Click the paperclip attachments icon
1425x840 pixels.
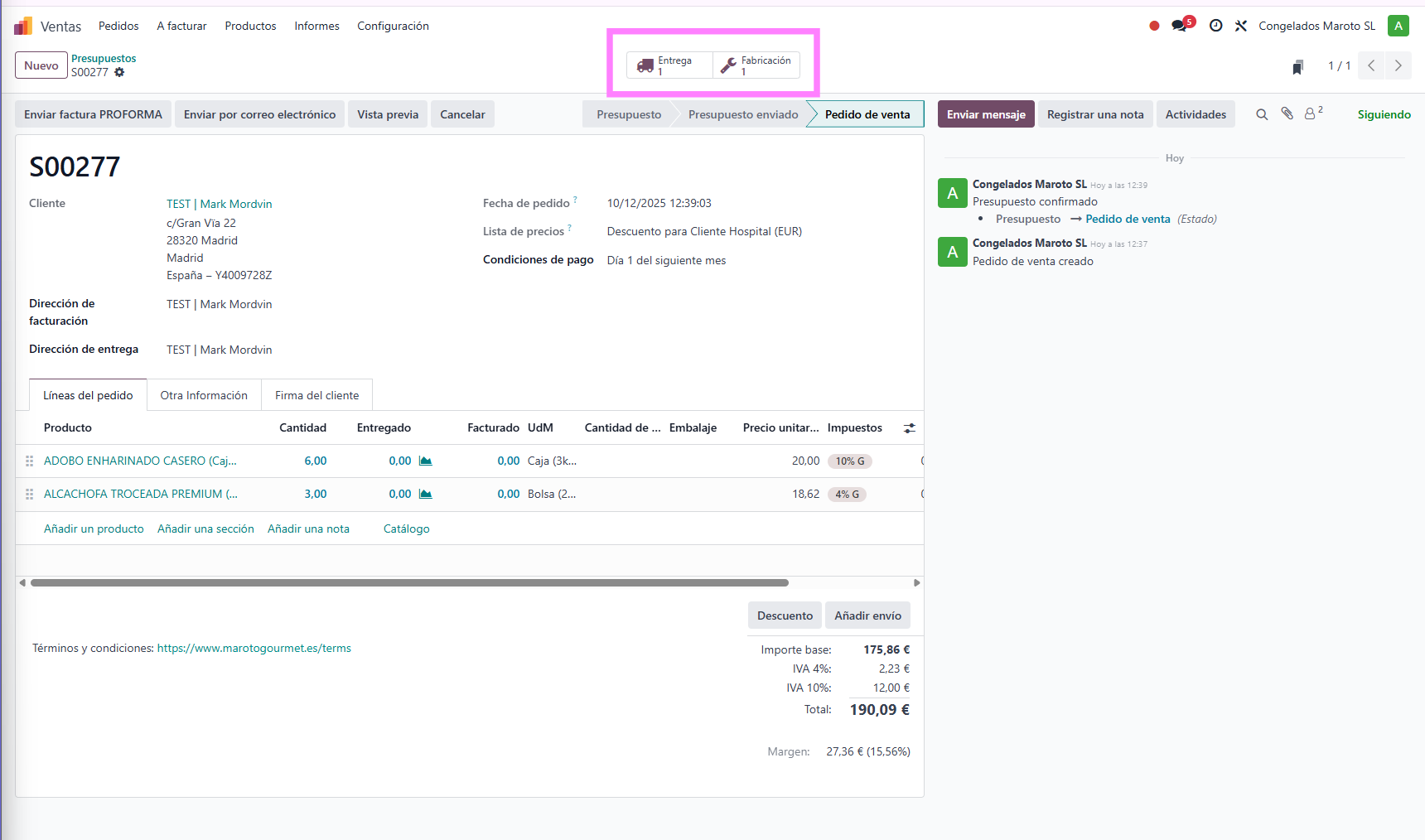(x=1287, y=114)
